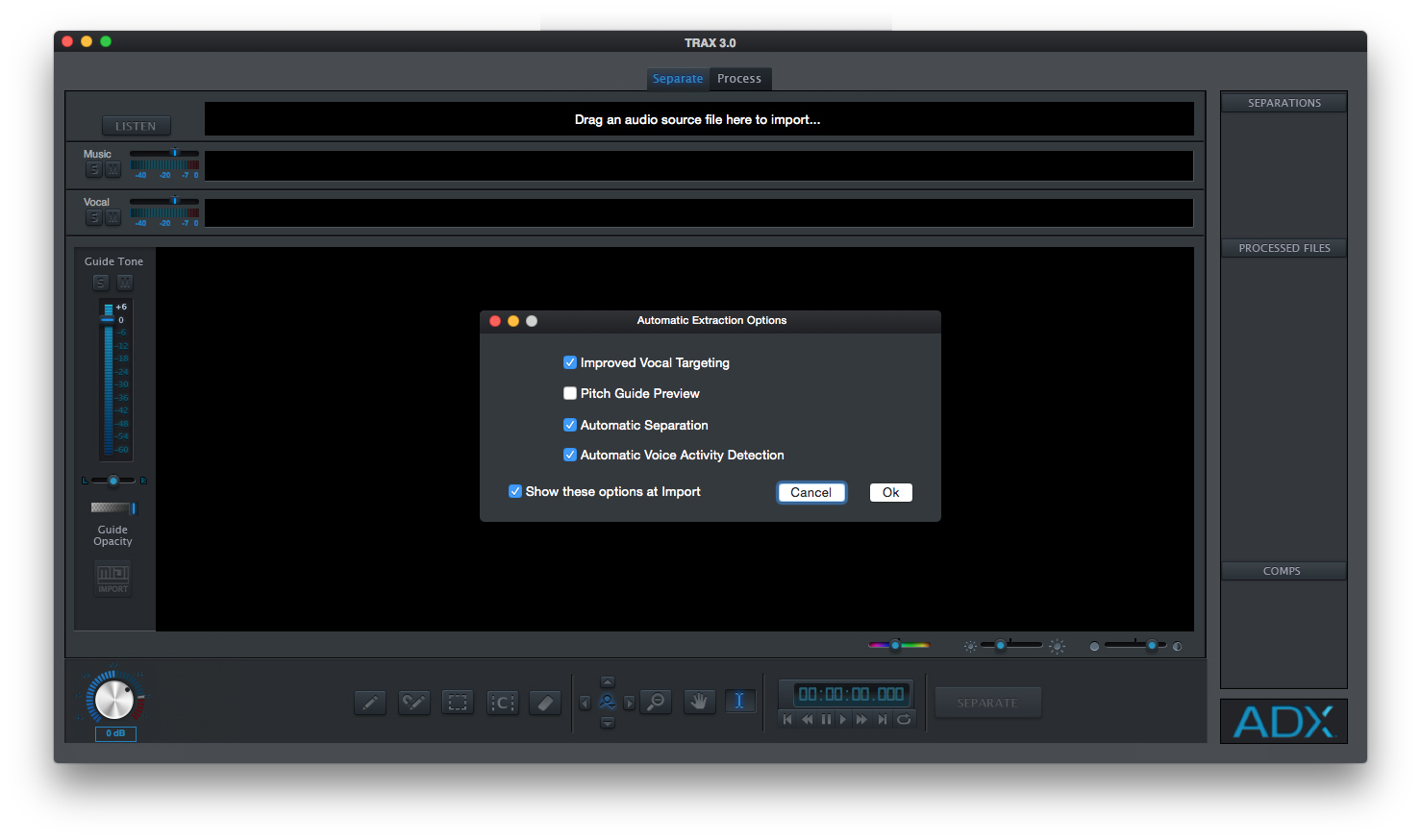Mute the Vocal track
The width and height of the screenshot is (1421, 840).
(x=112, y=217)
